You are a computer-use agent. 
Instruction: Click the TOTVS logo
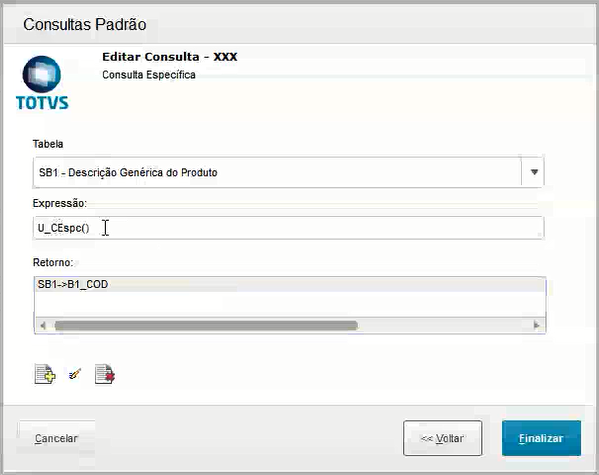[42, 83]
